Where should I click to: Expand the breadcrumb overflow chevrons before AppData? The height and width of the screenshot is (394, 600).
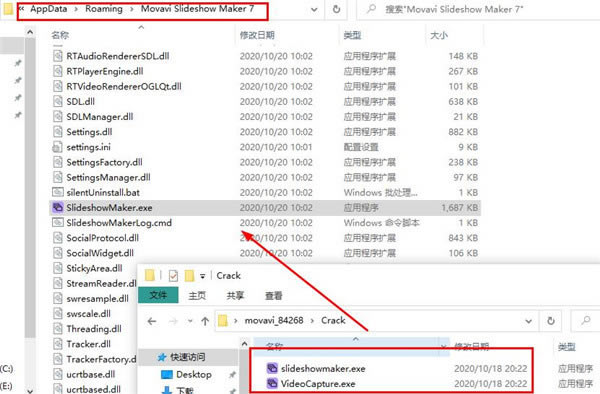[21, 8]
